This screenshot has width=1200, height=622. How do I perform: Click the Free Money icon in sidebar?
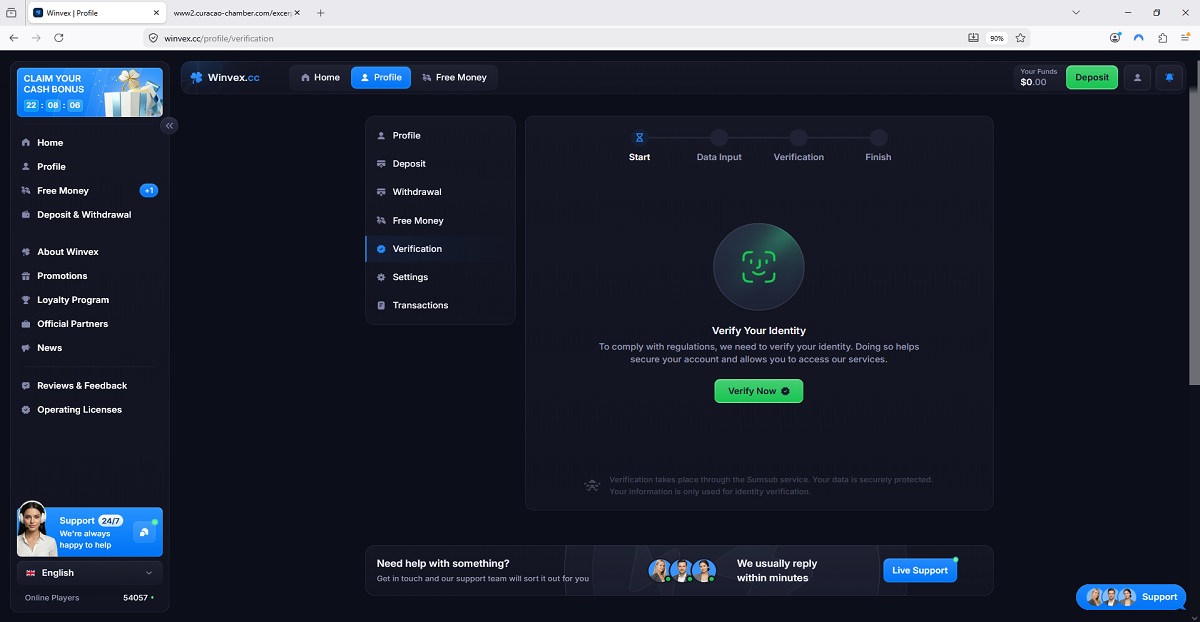click(26, 191)
